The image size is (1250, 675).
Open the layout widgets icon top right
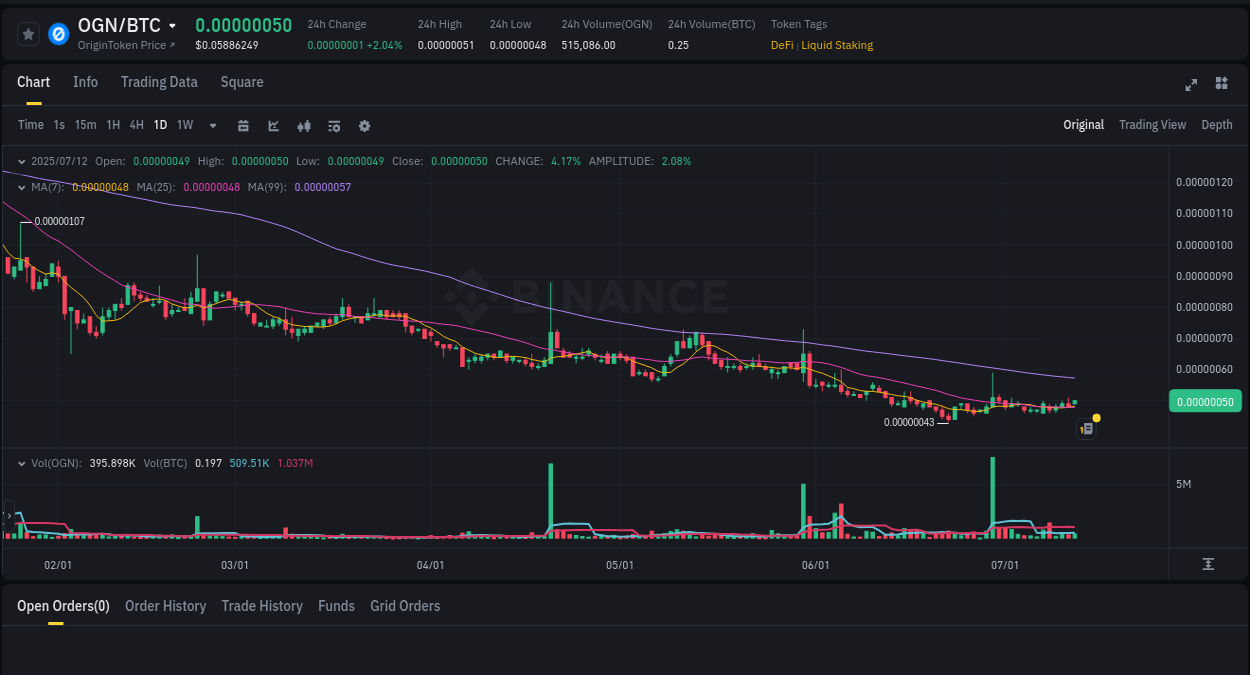(x=1221, y=85)
